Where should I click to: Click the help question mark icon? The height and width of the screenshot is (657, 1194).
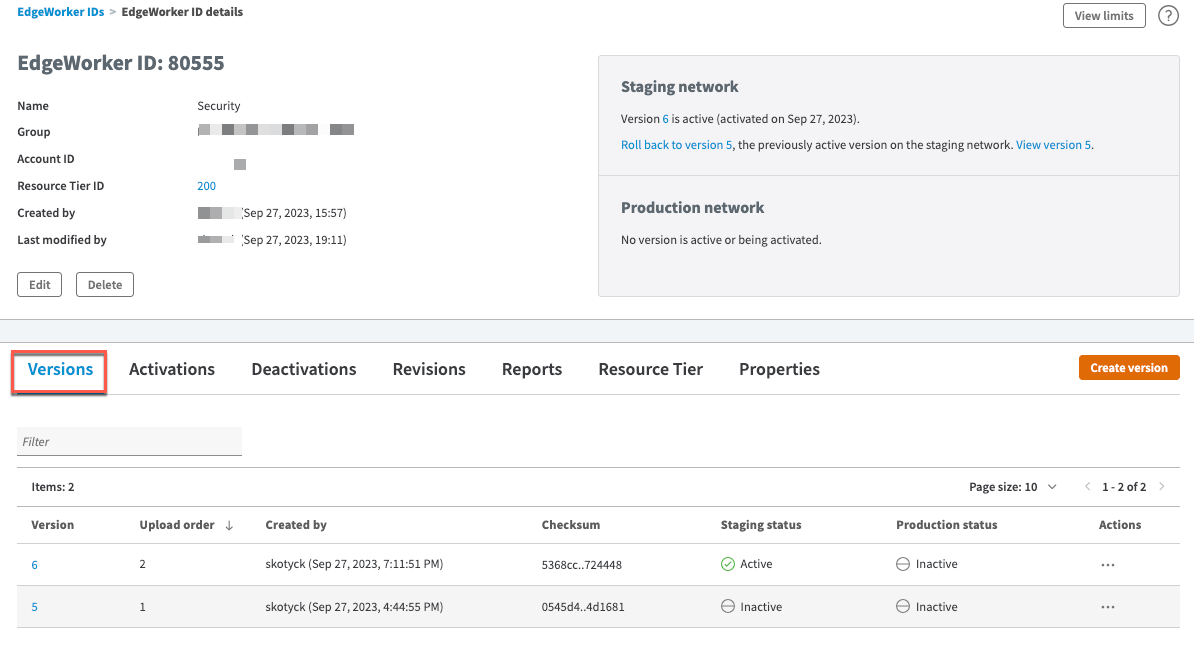coord(1168,16)
